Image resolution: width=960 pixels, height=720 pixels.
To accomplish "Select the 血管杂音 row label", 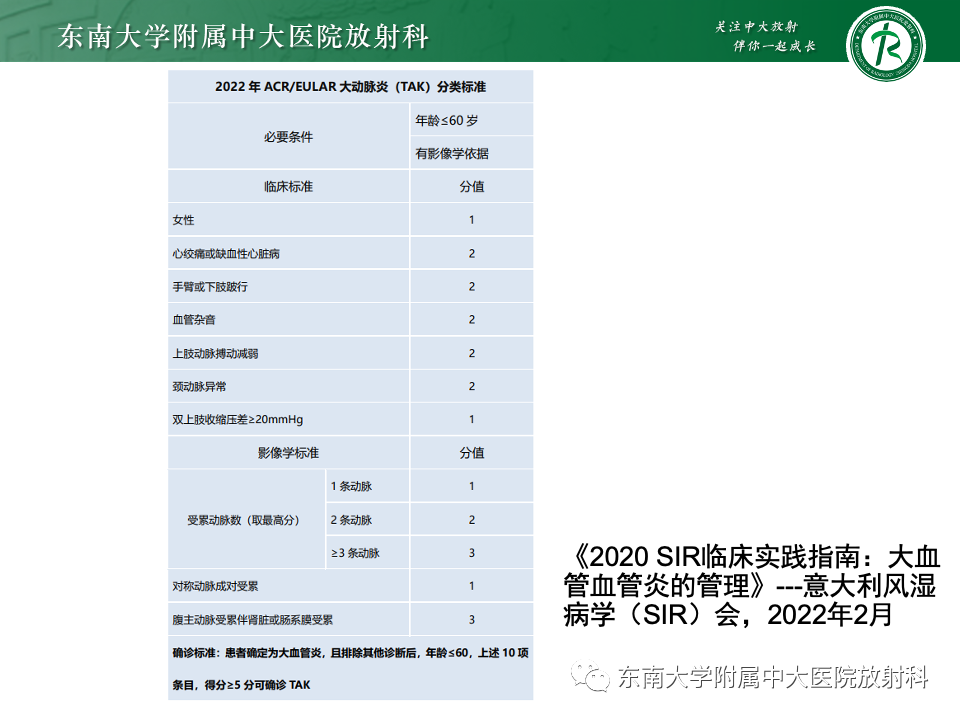I will click(x=194, y=320).
